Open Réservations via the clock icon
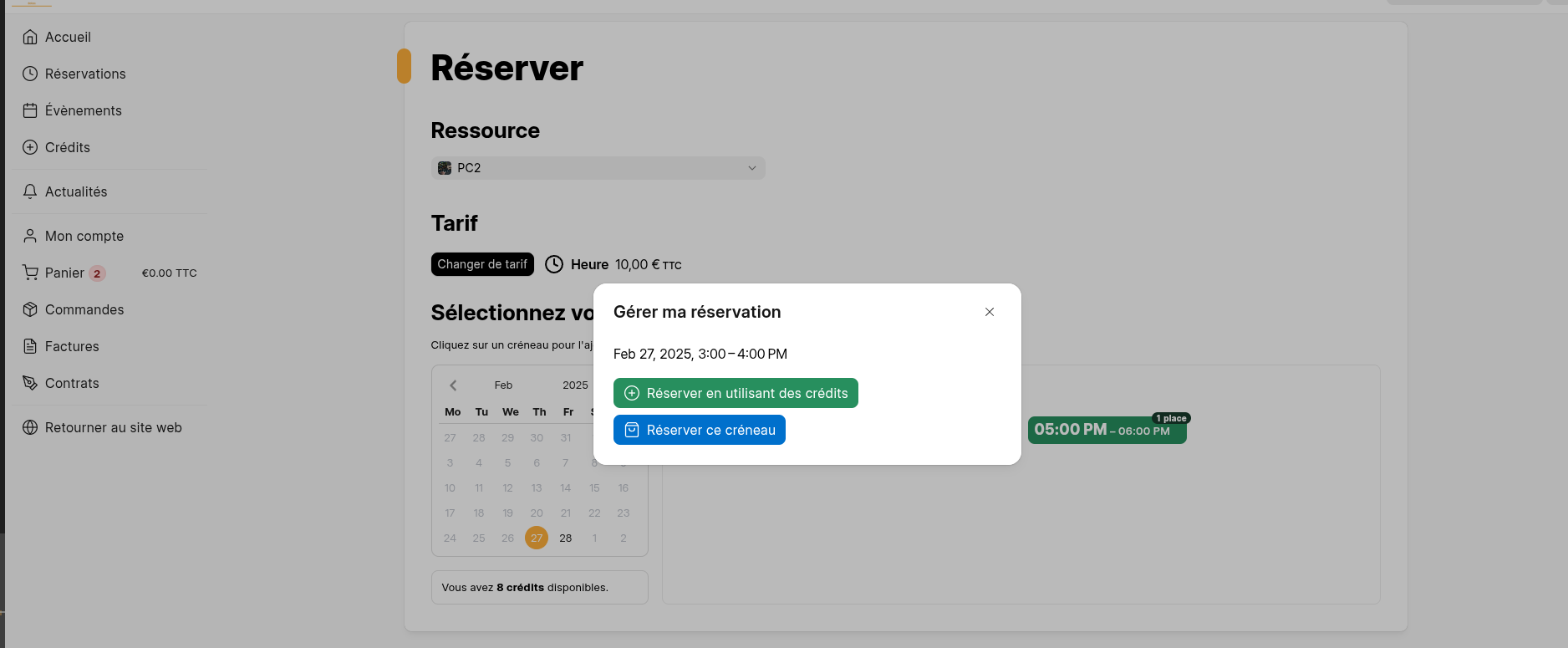The height and width of the screenshot is (648, 1568). pyautogui.click(x=30, y=74)
